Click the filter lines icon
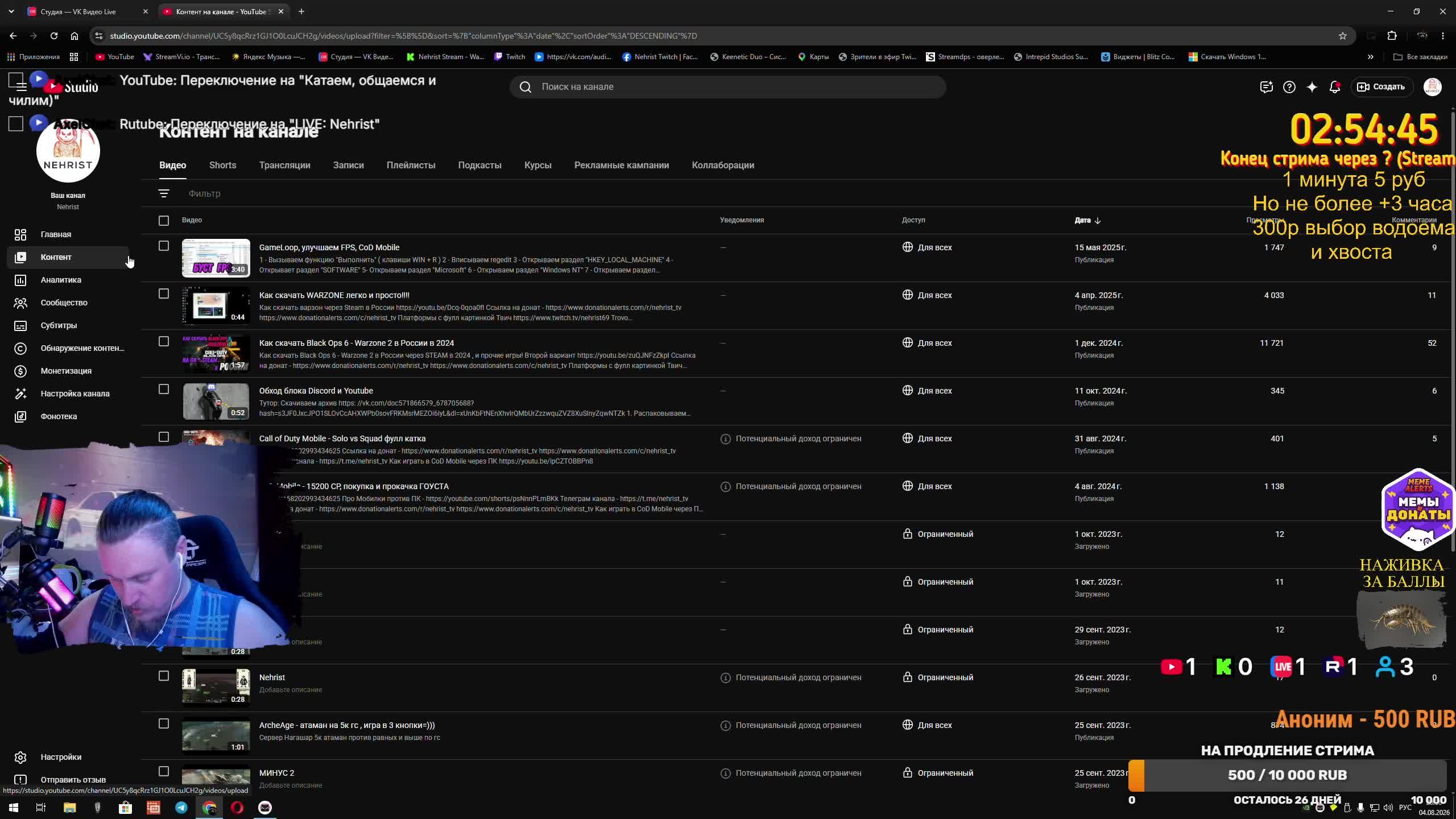 tap(164, 193)
